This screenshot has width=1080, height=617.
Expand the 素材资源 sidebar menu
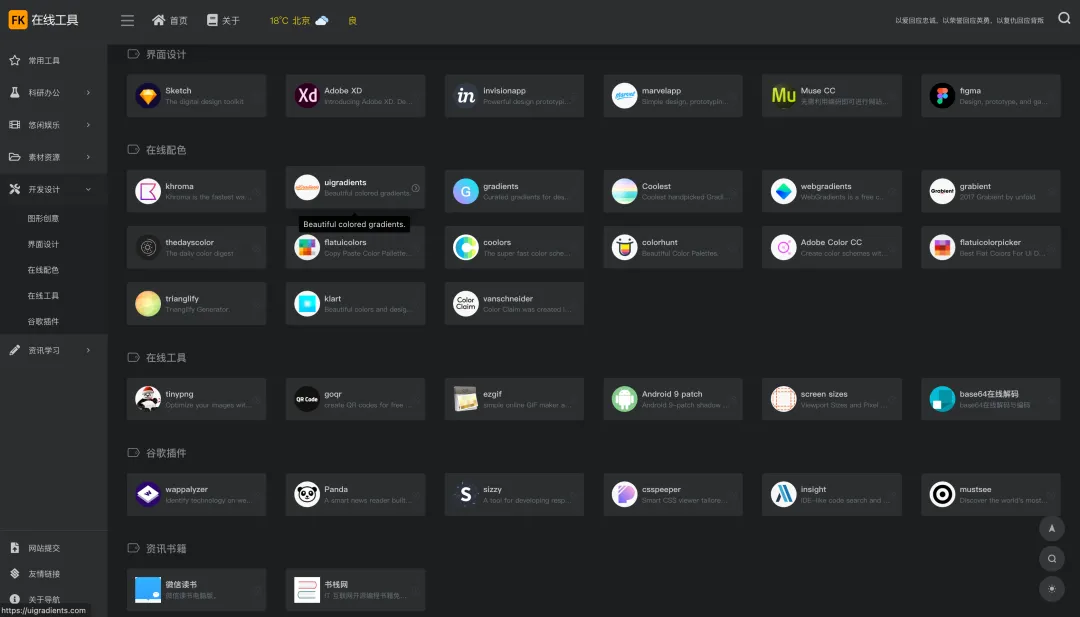(x=54, y=157)
